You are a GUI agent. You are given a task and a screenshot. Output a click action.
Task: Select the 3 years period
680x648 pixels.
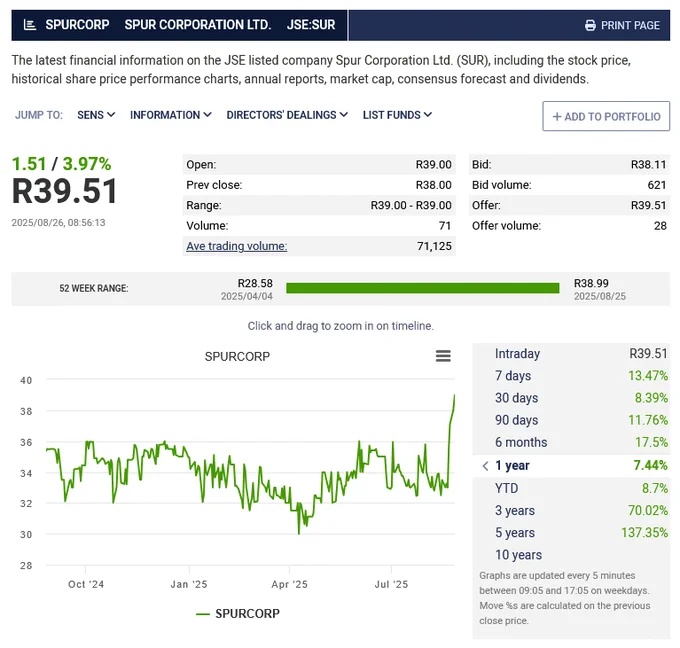(571, 511)
